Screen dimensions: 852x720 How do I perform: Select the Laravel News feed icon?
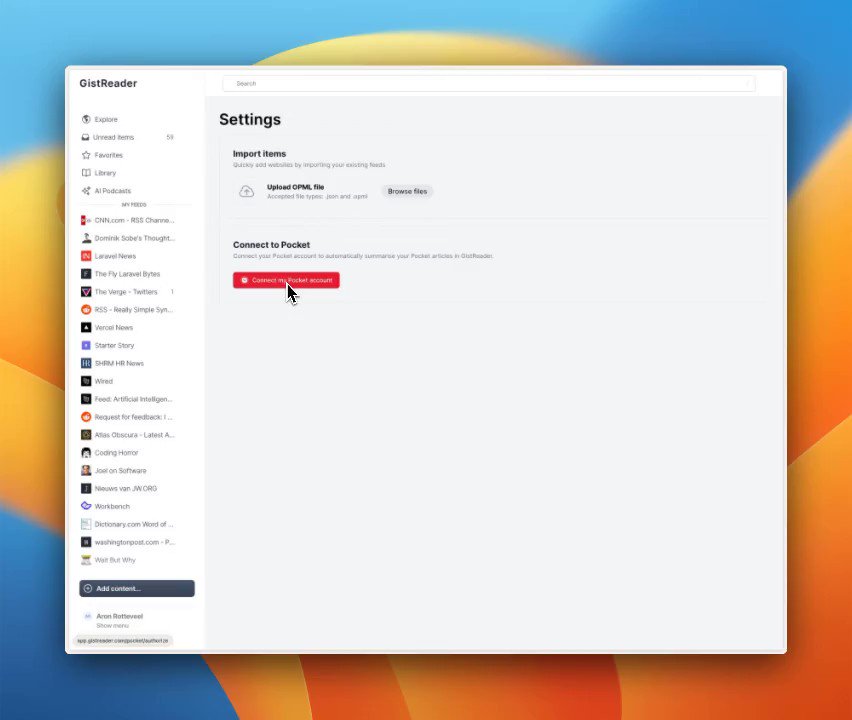pyautogui.click(x=87, y=256)
